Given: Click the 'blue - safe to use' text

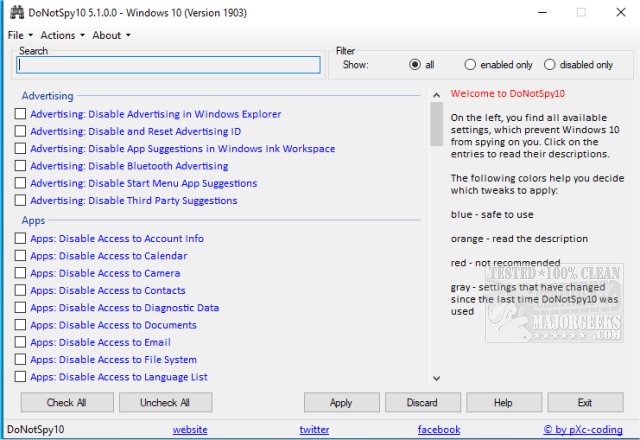Looking at the screenshot, I should coord(492,215).
